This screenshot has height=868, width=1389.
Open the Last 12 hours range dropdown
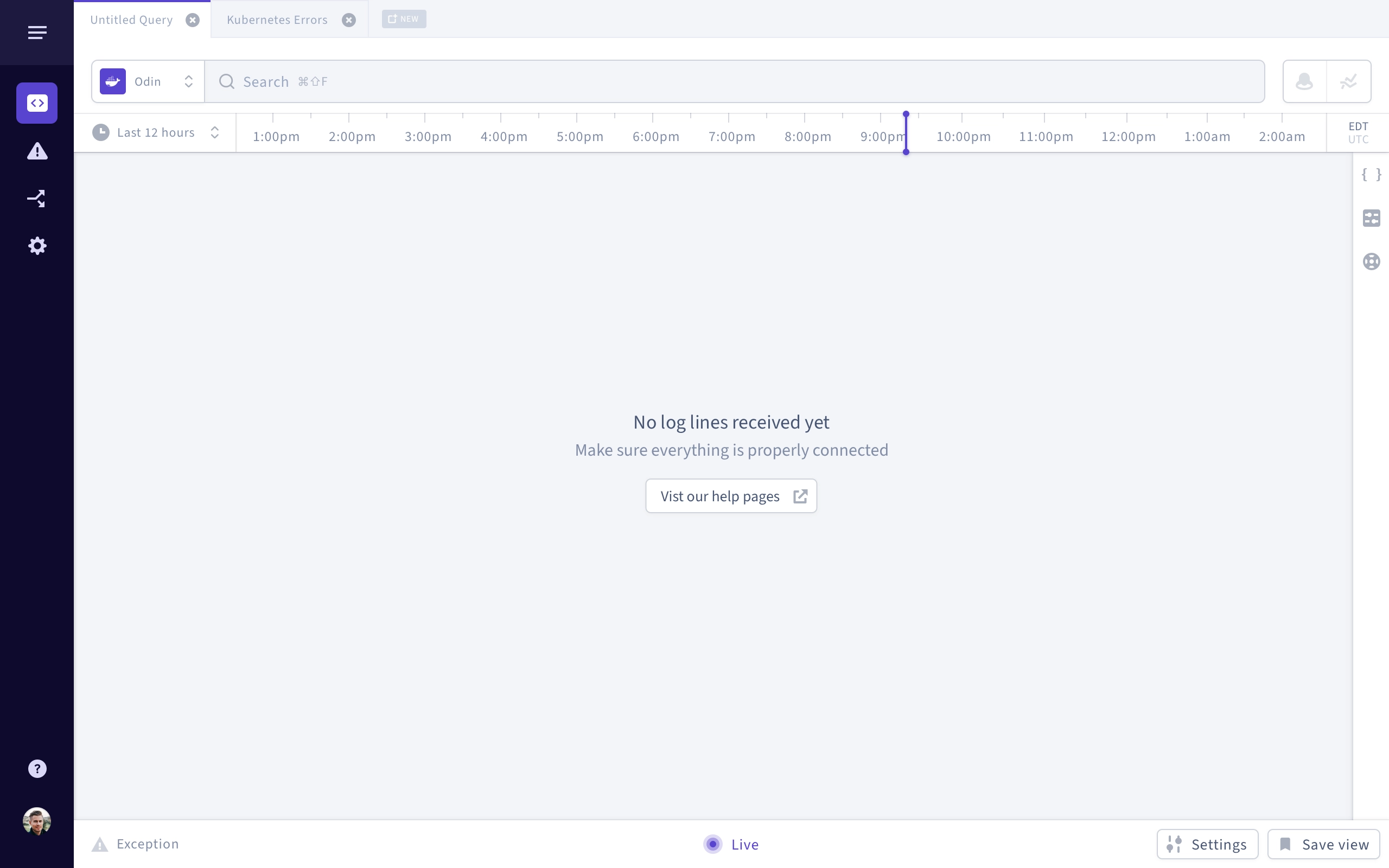(156, 132)
